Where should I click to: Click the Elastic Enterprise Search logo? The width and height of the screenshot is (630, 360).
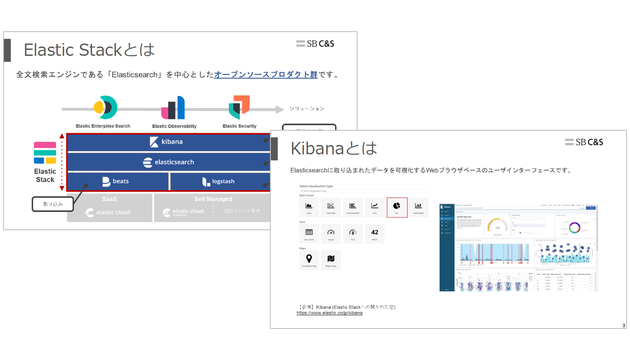coord(105,107)
